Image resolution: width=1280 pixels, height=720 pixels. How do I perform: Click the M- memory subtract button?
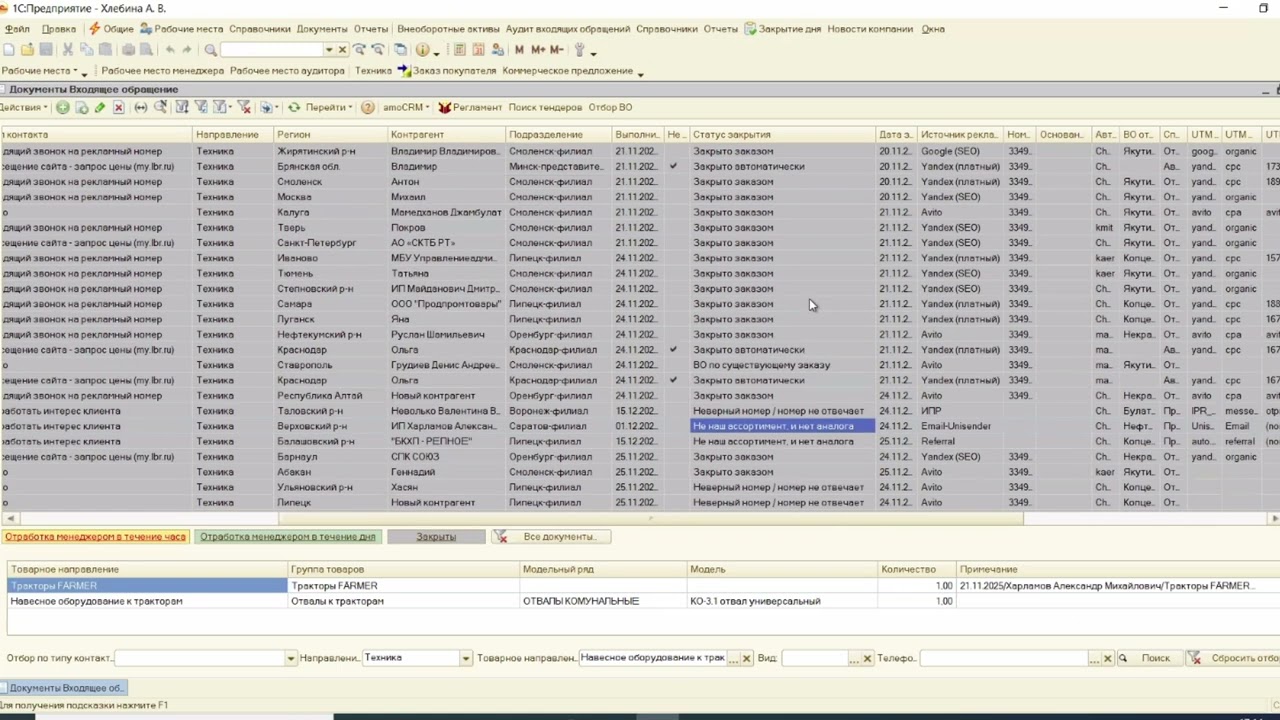(x=557, y=50)
